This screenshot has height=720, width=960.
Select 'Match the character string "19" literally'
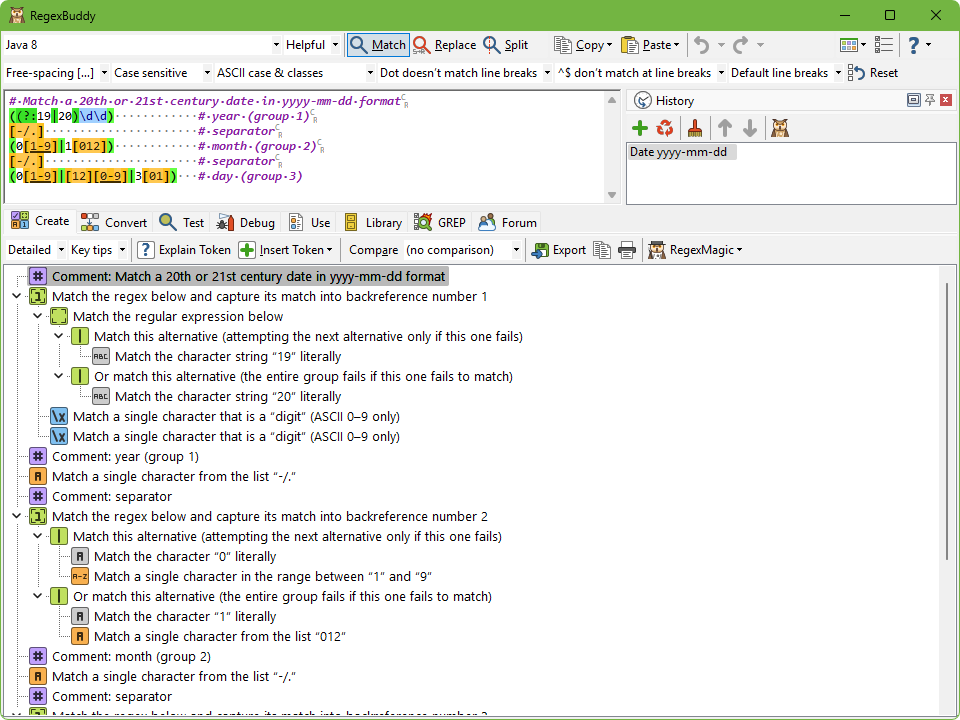coord(228,356)
